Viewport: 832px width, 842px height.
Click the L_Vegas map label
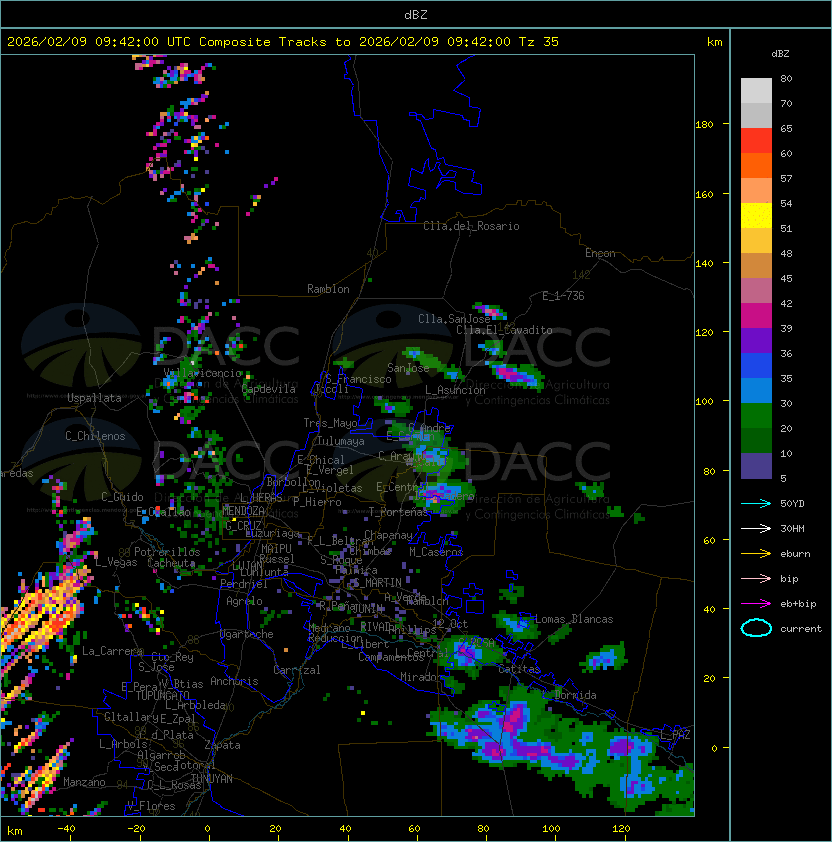pyautogui.click(x=117, y=562)
